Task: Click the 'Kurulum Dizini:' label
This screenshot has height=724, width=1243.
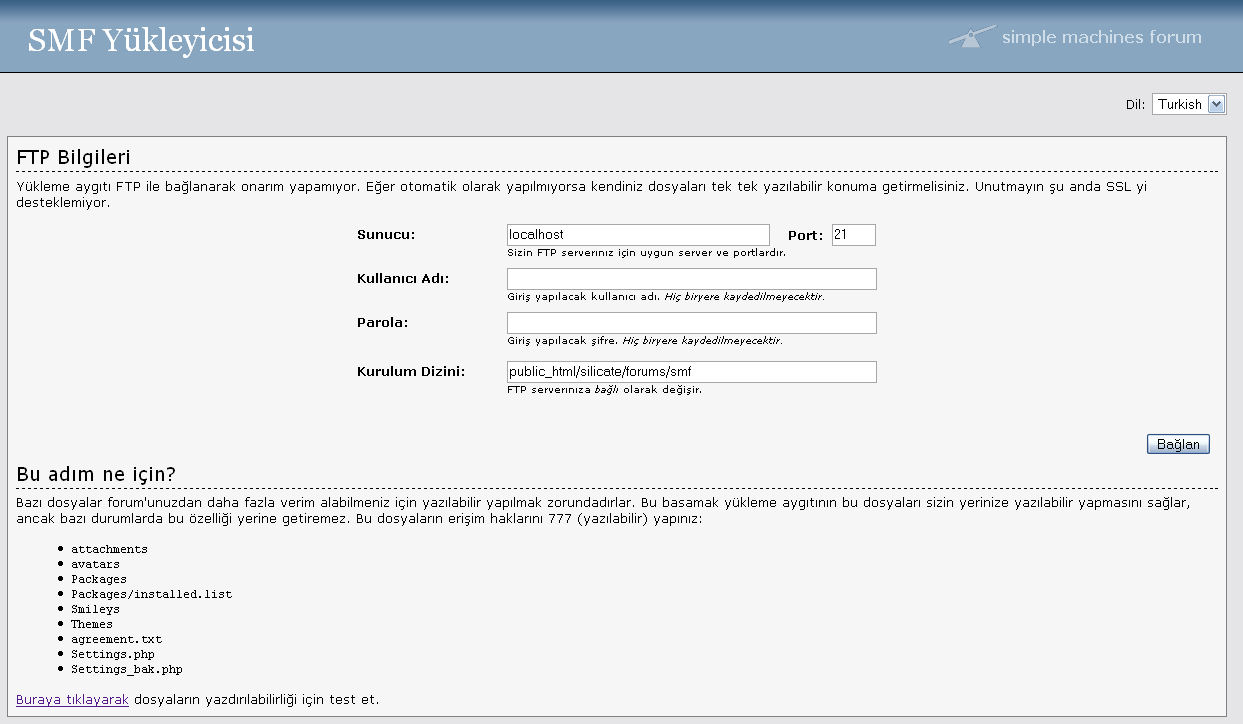Action: (411, 371)
